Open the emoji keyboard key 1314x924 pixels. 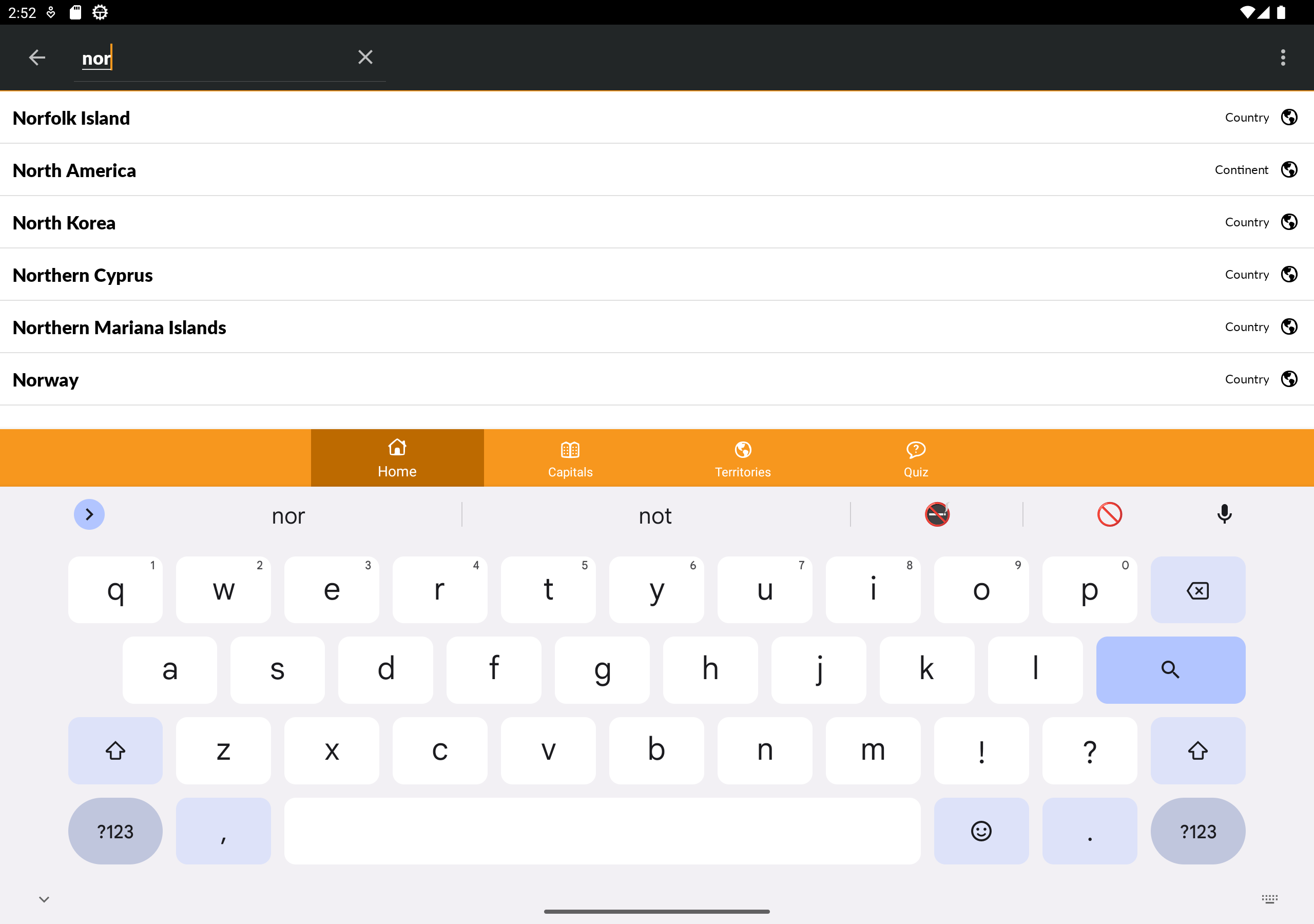(981, 831)
